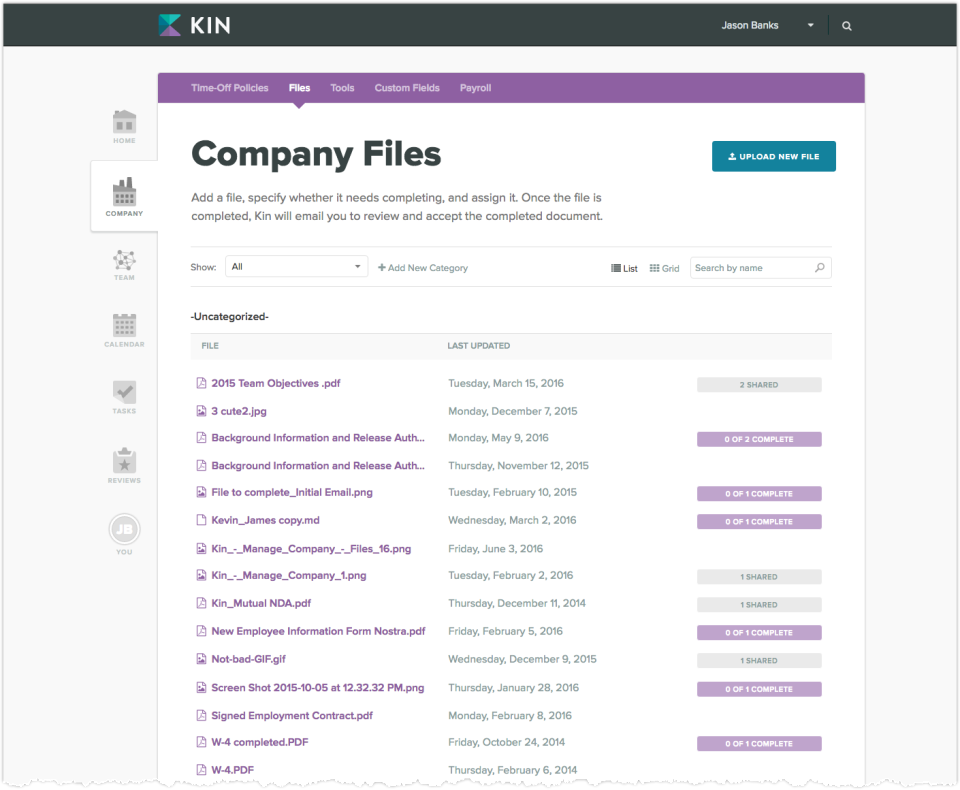
Task: Open New Employee Information Form Nostra.pdf
Action: pyautogui.click(x=318, y=631)
